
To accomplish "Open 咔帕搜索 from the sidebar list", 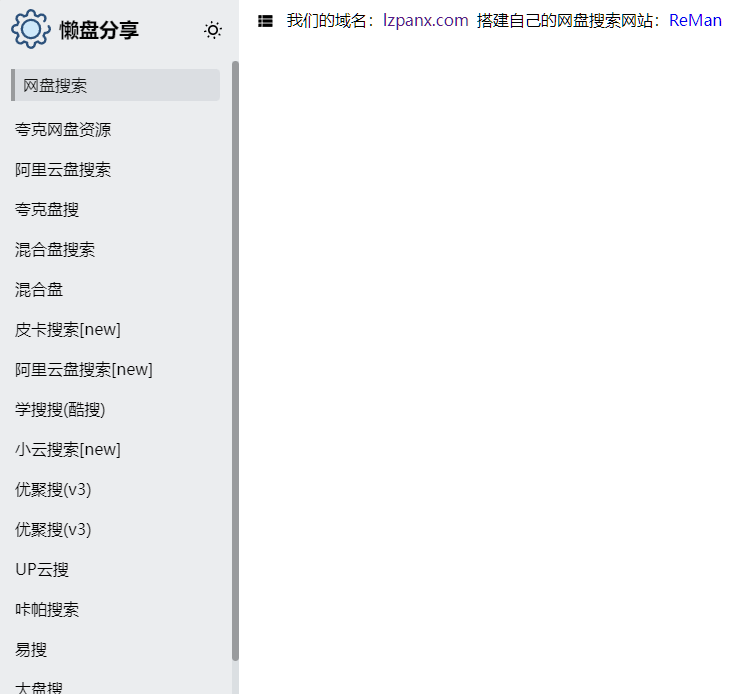I will tap(47, 610).
